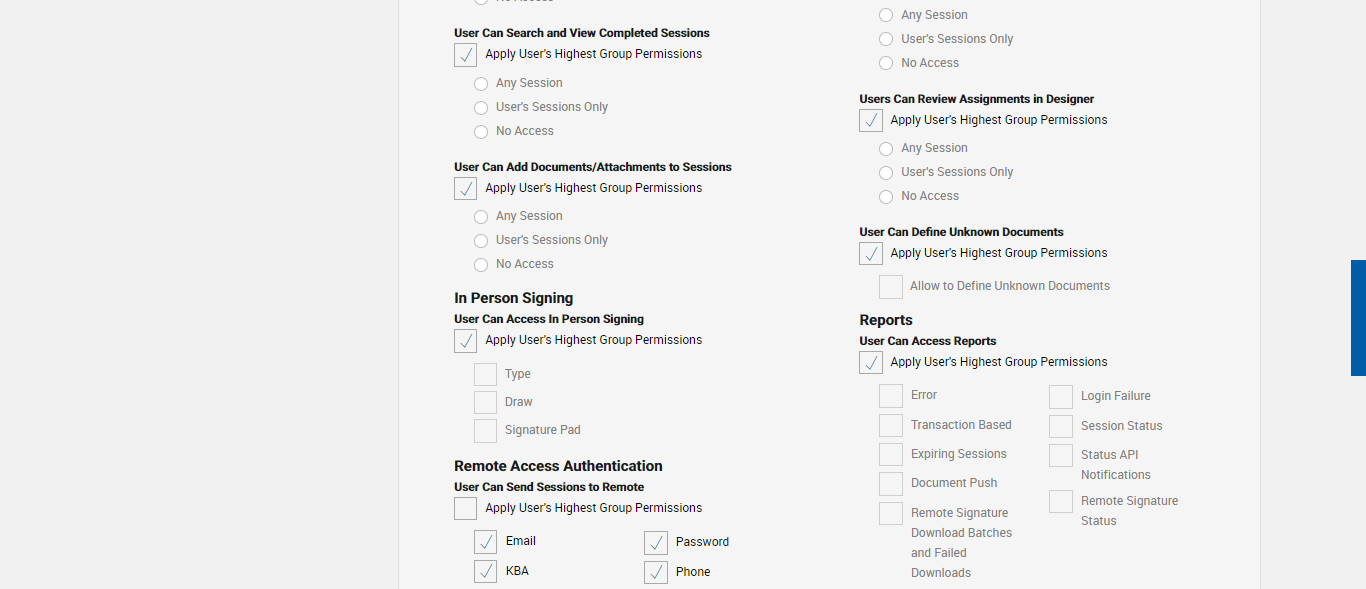Uncheck the Email authentication checkbox
Screen dimensions: 1366x589
point(485,542)
